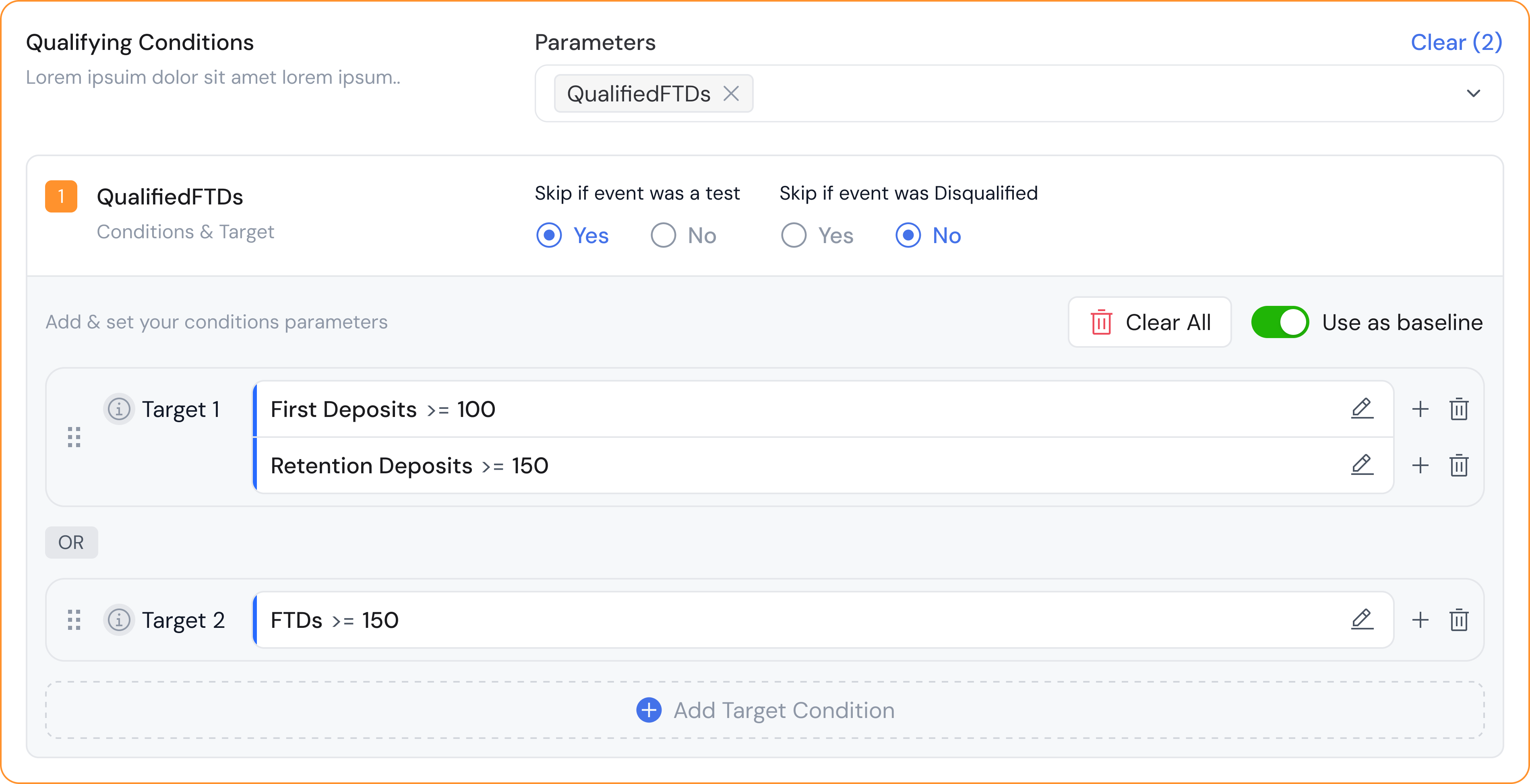The image size is (1530, 784).
Task: Delete the FTDs condition in Target 2
Action: pyautogui.click(x=1459, y=620)
